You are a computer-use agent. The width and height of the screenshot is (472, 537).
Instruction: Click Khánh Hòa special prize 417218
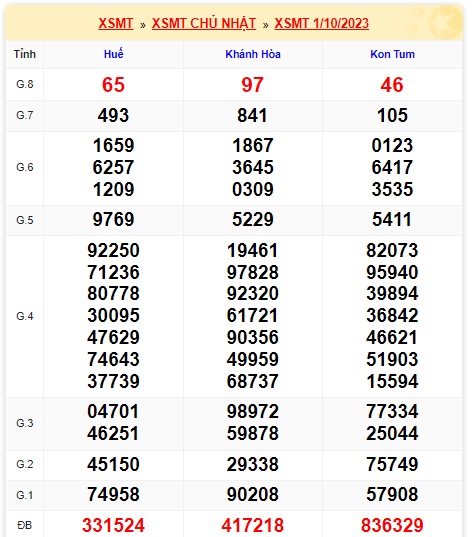pos(253,525)
